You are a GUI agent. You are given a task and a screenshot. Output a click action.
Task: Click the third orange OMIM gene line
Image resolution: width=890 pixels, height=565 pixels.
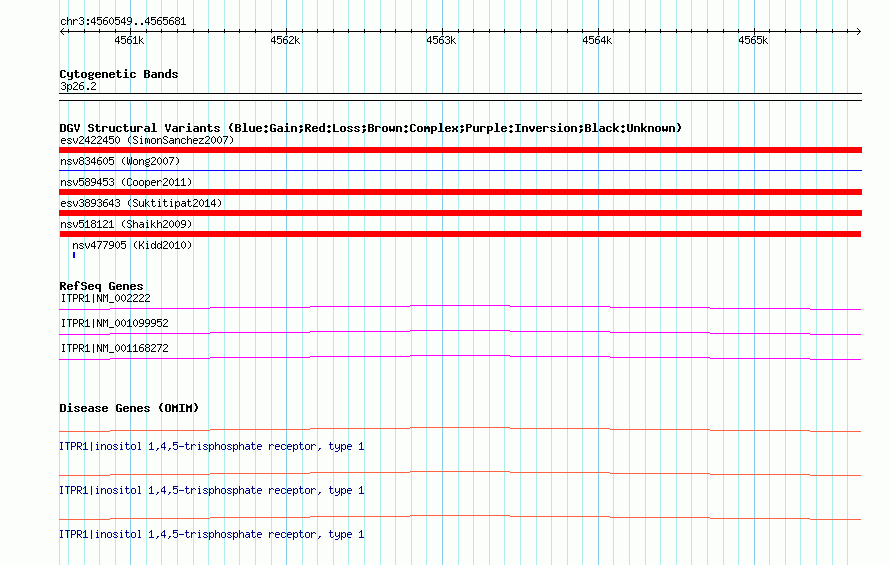pyautogui.click(x=460, y=517)
